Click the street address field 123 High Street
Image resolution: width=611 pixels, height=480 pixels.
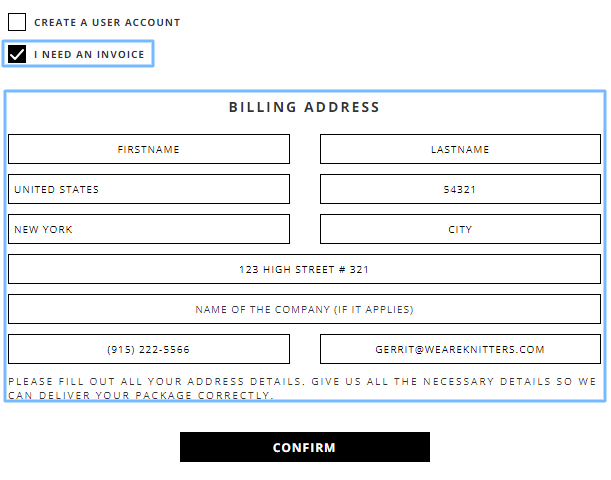point(304,269)
